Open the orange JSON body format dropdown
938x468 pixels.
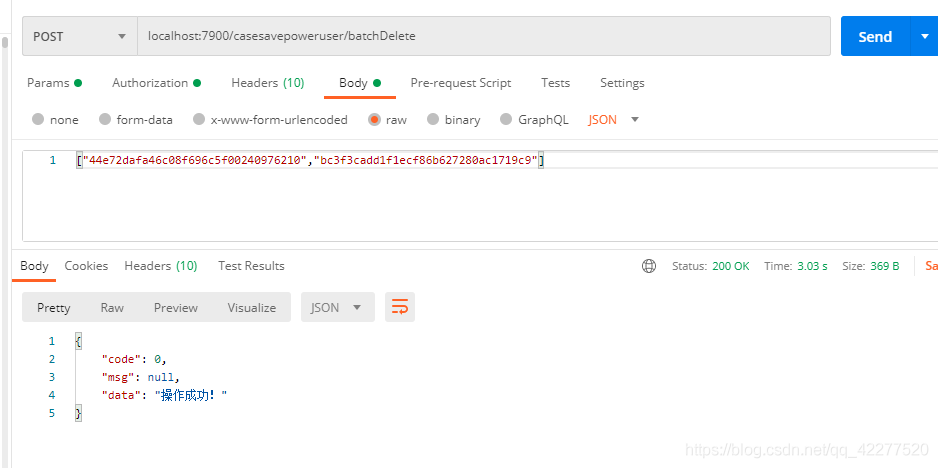click(x=614, y=120)
